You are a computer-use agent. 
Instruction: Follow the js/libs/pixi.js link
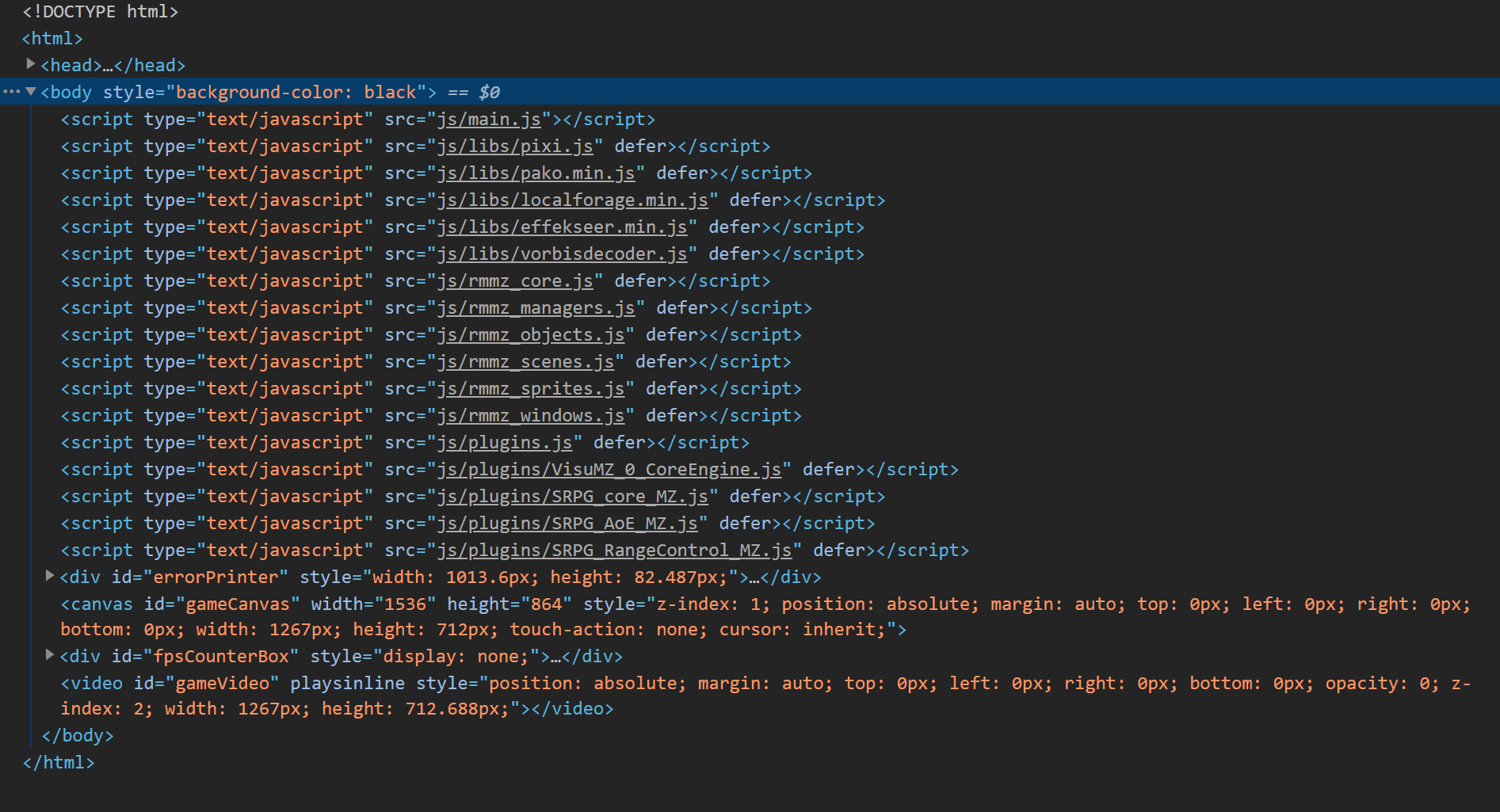click(515, 147)
